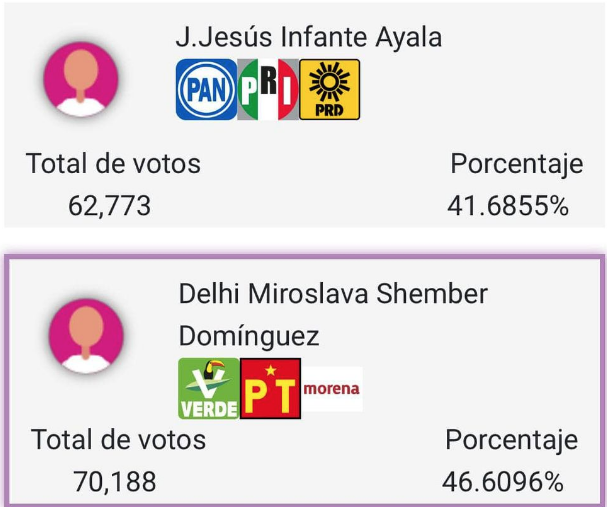Screen dimensions: 607x507
Task: Open Delhi Miroslava Shember Domínguez's avatar
Action: click(x=87, y=335)
